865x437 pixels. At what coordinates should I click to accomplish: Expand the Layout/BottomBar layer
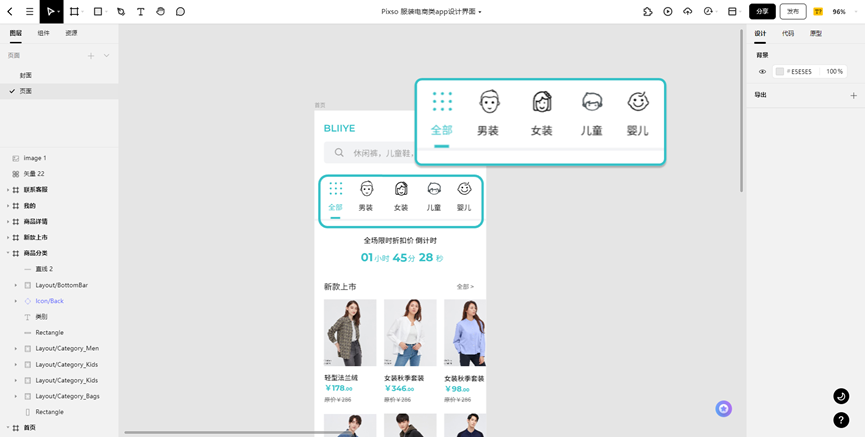[x=15, y=285]
